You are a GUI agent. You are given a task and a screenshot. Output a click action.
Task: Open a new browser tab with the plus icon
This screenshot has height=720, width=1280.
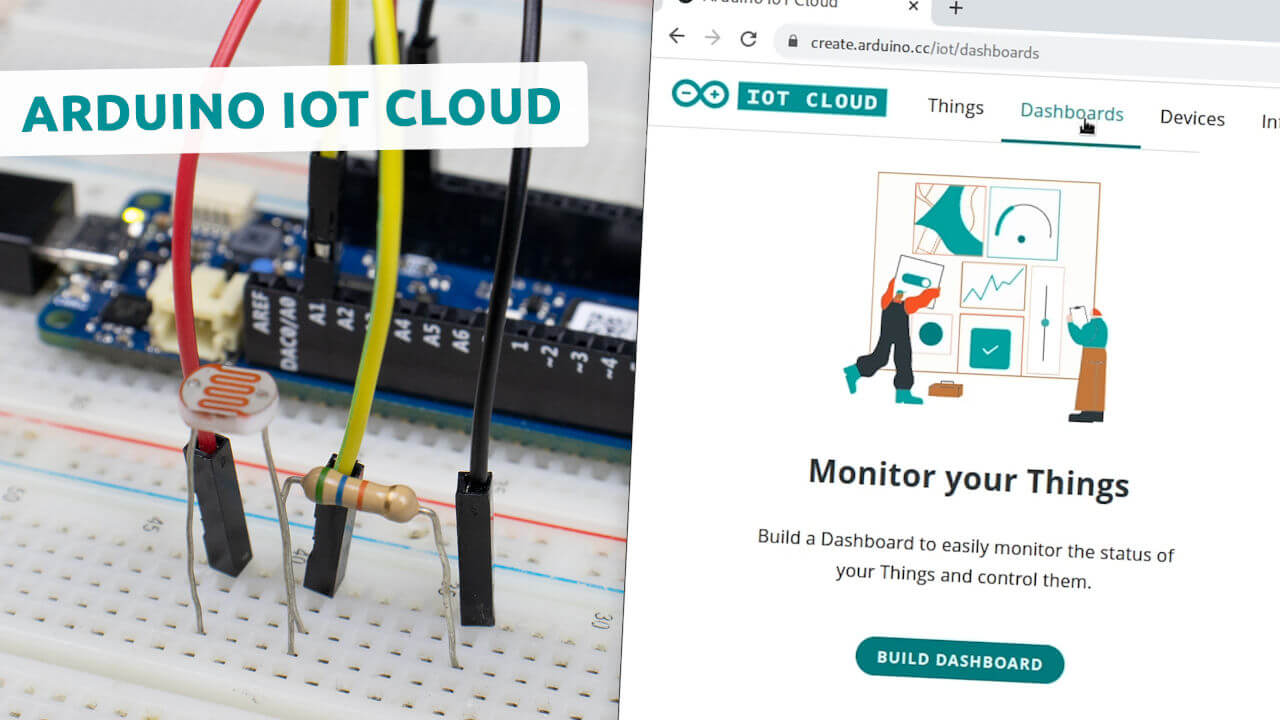(x=956, y=9)
